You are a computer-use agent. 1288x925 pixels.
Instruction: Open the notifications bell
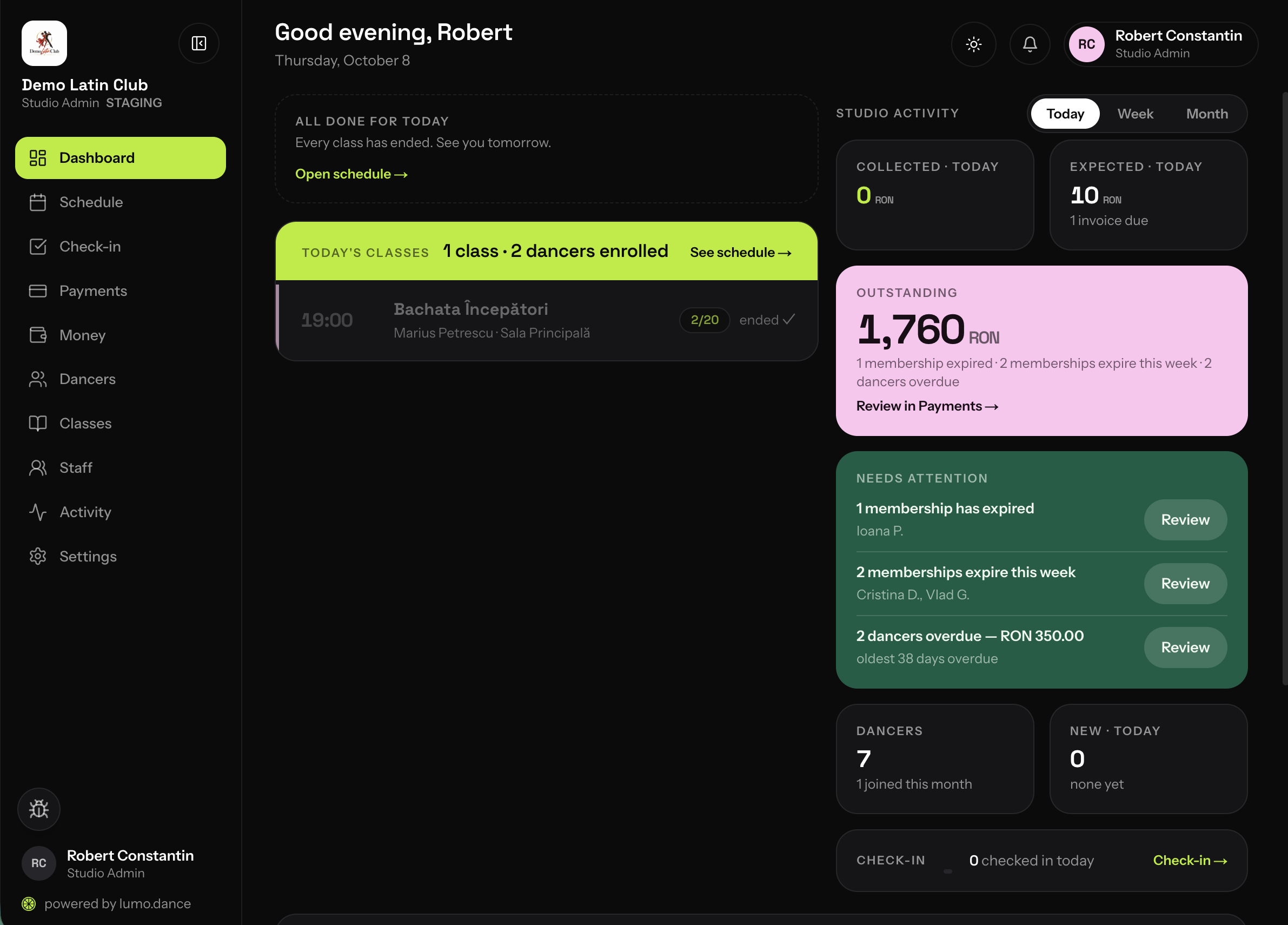(x=1030, y=44)
